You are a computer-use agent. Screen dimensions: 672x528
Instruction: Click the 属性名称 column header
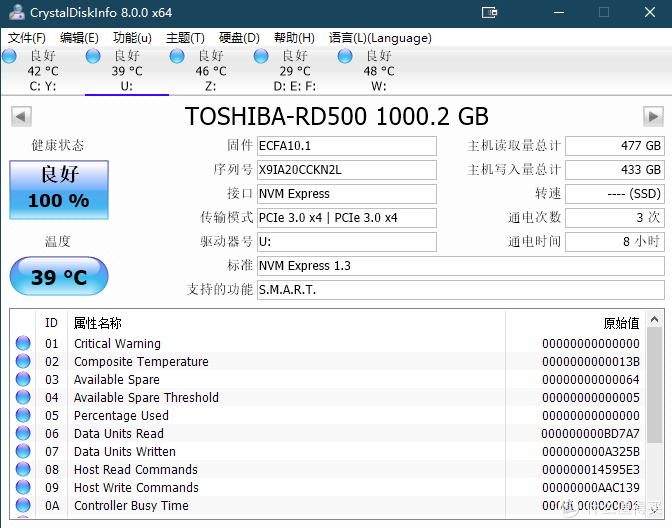tap(98, 323)
